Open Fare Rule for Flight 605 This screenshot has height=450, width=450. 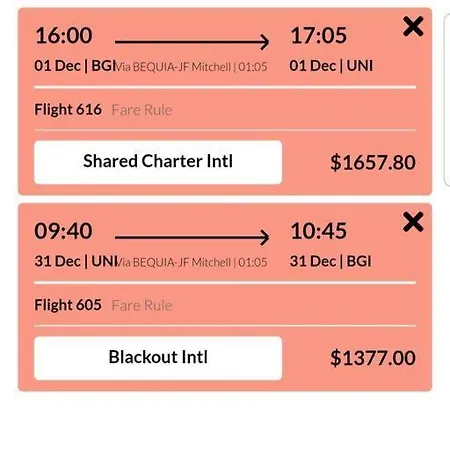tap(142, 305)
